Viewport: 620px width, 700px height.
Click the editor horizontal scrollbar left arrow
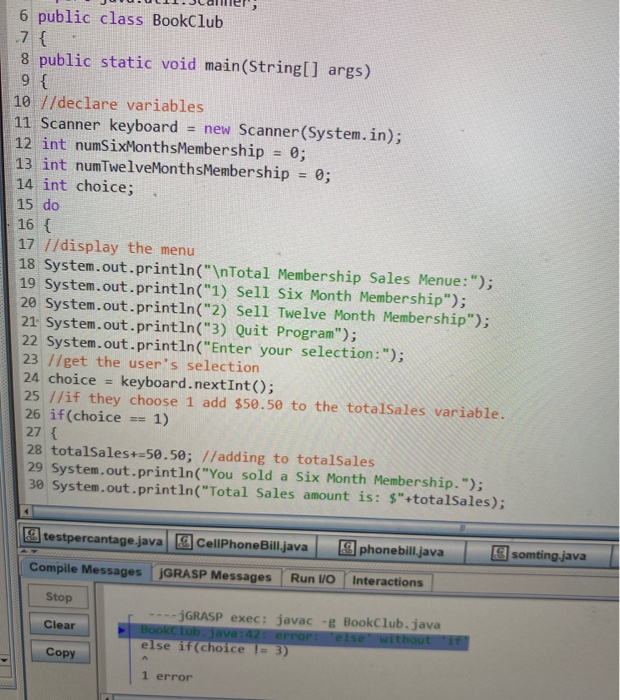[26, 511]
